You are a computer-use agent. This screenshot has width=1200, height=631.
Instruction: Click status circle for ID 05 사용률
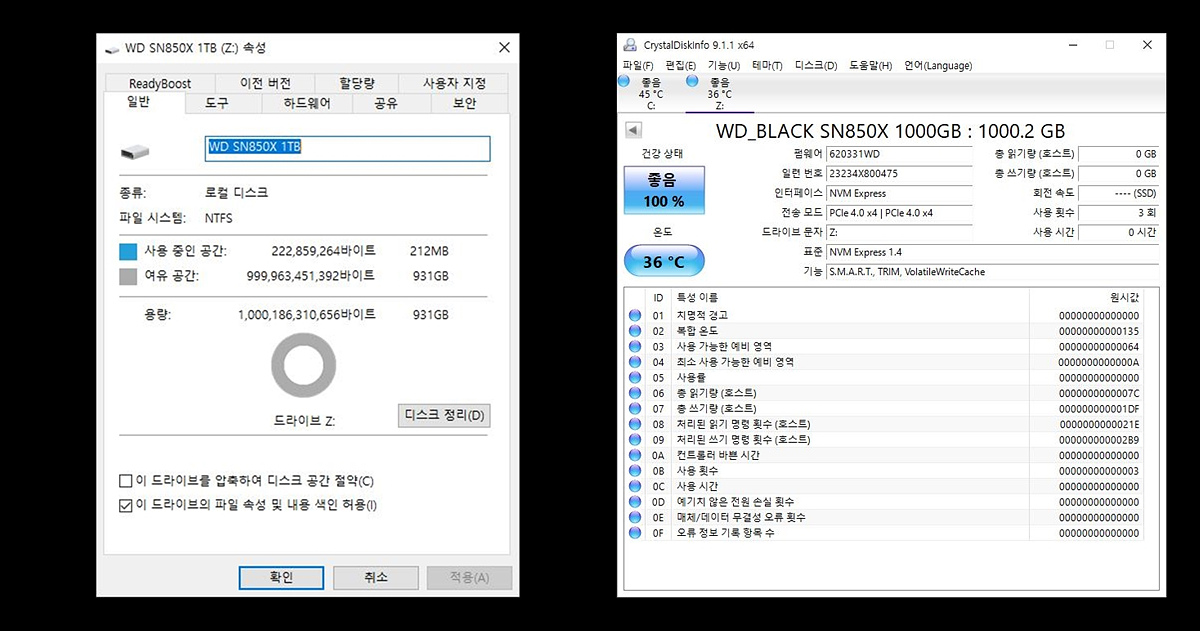pyautogui.click(x=634, y=378)
